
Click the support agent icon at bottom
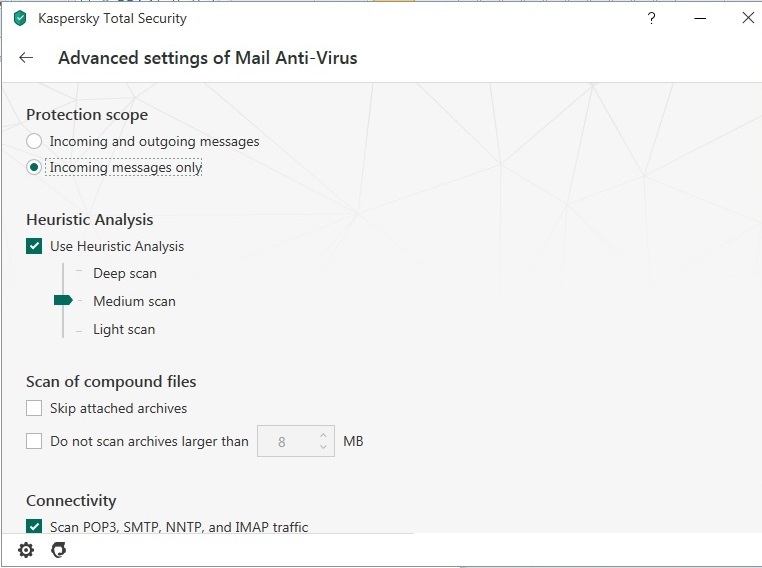coord(58,550)
